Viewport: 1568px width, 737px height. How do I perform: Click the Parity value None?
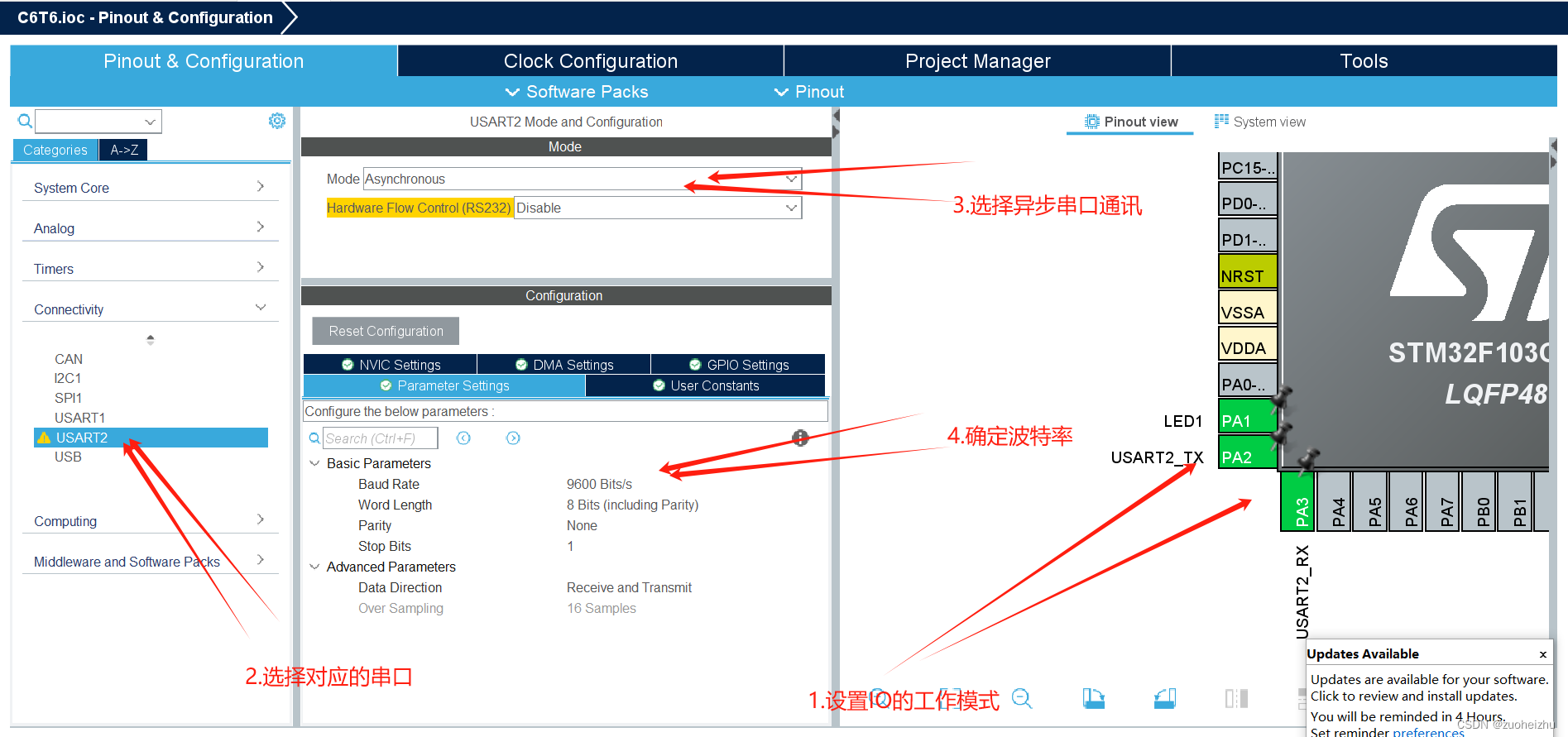click(582, 525)
